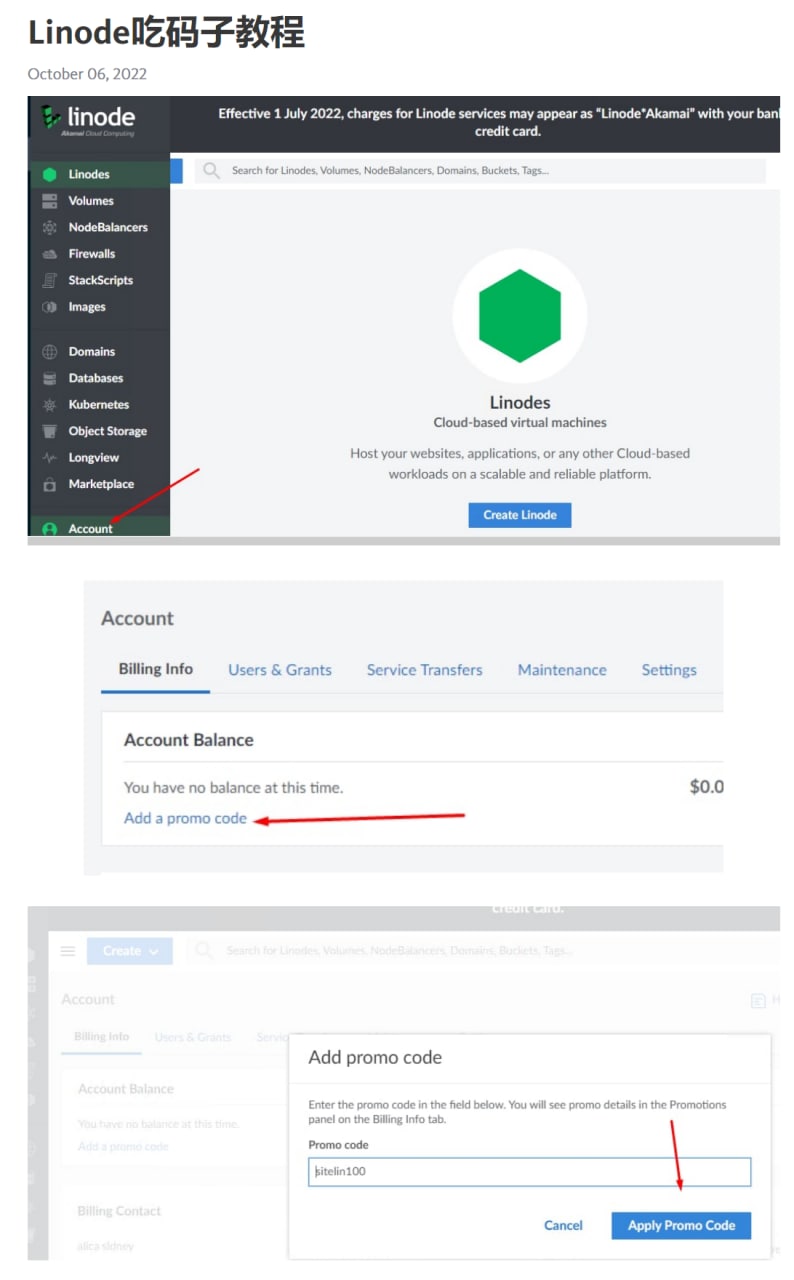Screen dimensions: 794x1280
Task: Click the Create Linode button
Action: pos(520,515)
